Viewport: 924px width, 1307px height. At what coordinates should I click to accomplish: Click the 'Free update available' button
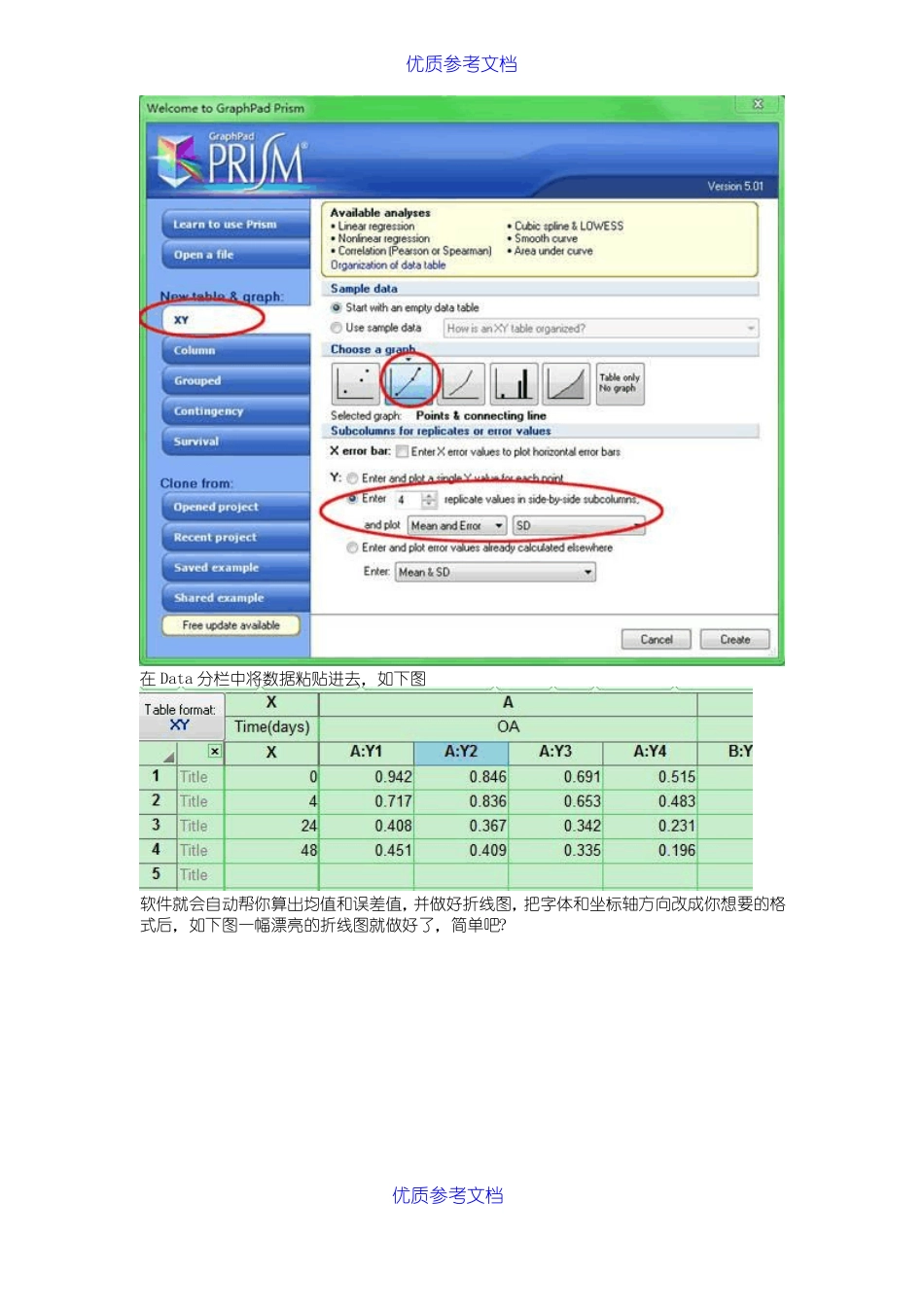(231, 625)
